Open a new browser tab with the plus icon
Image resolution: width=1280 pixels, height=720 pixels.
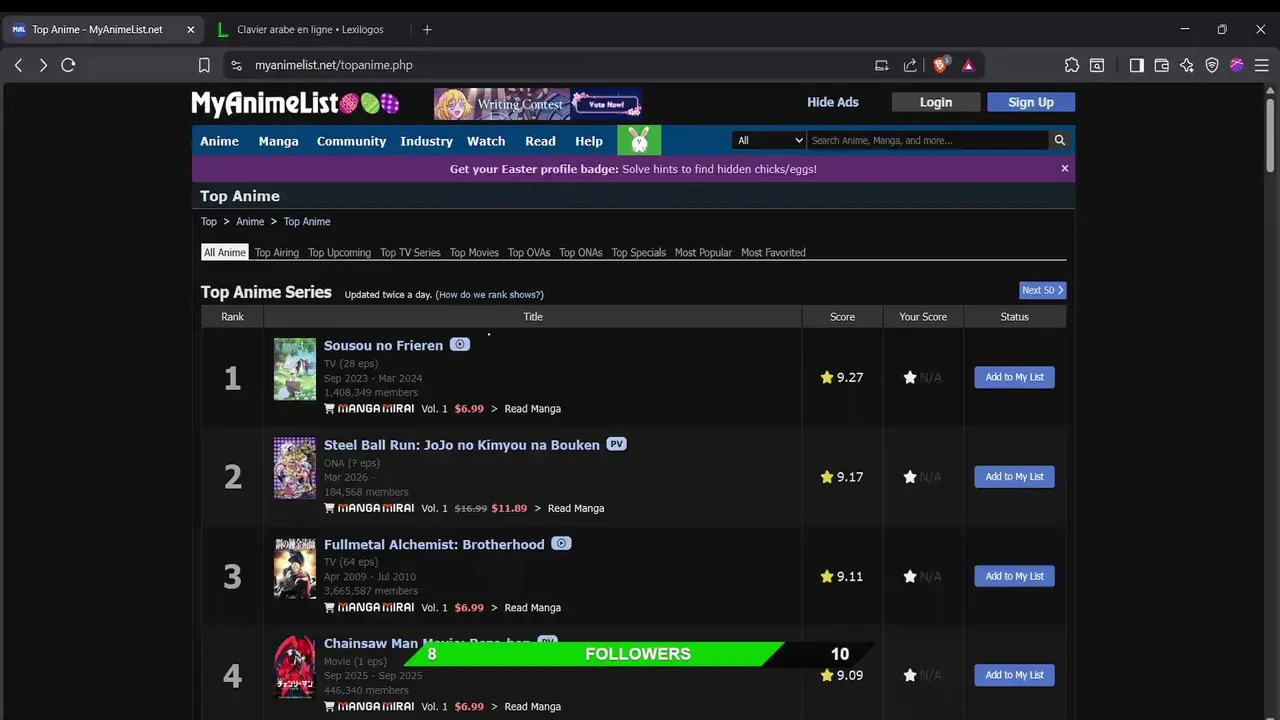coord(427,29)
